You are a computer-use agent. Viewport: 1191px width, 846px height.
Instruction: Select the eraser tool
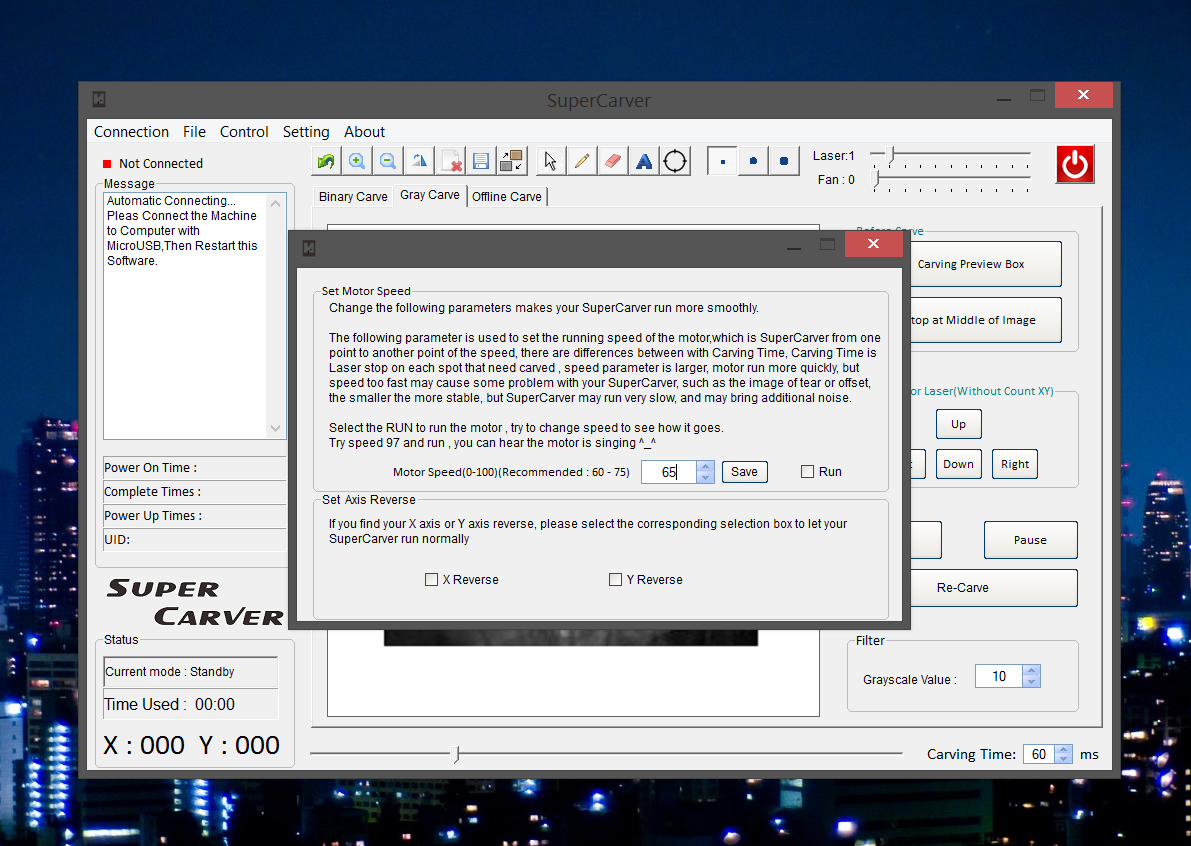coord(613,161)
